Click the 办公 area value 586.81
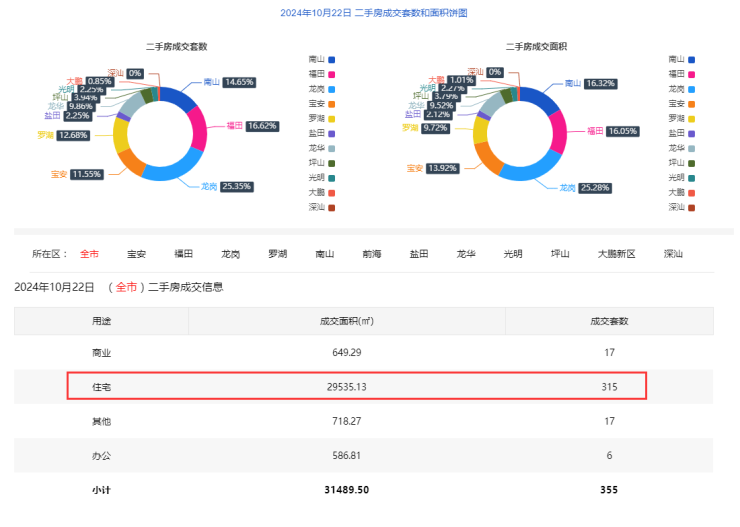Viewport: 740px width, 527px height. point(347,455)
